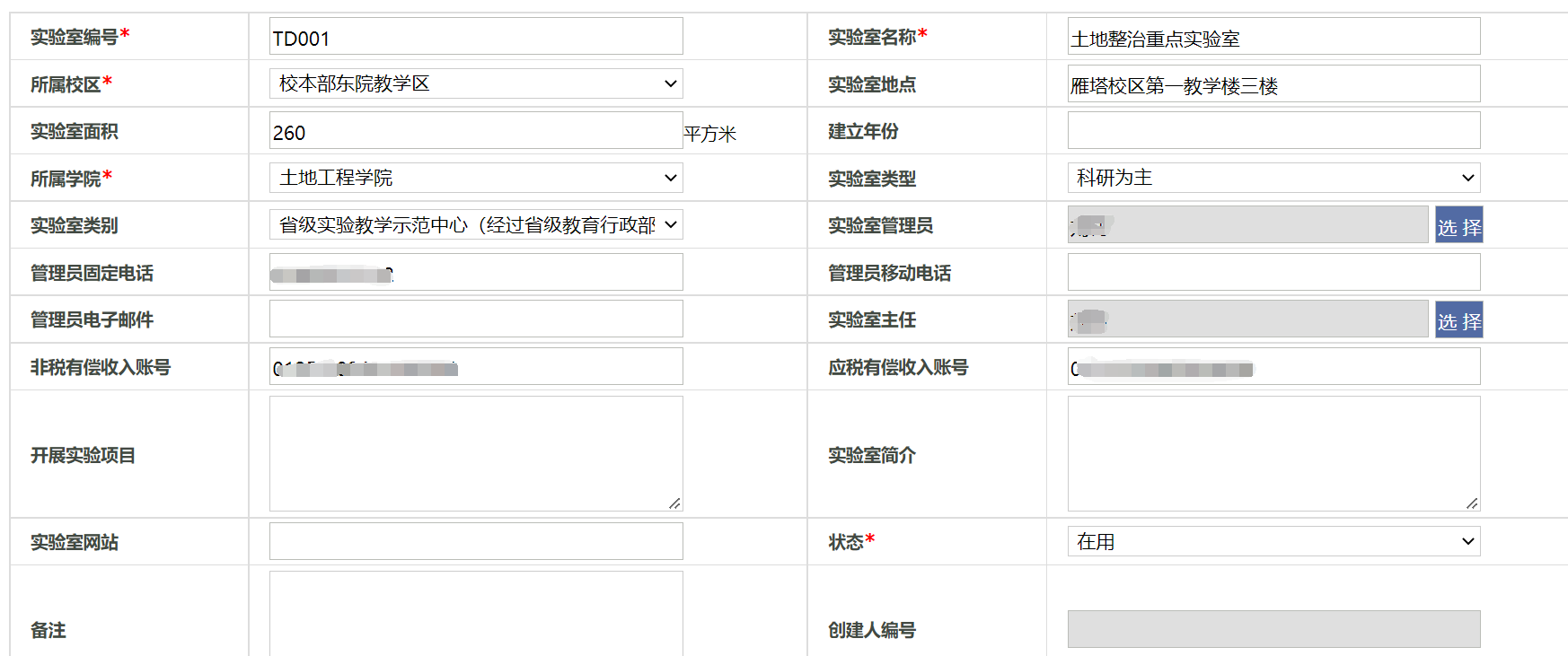The height and width of the screenshot is (656, 1568).
Task: Click the 实验室编号 field containing TD001
Action: (476, 37)
